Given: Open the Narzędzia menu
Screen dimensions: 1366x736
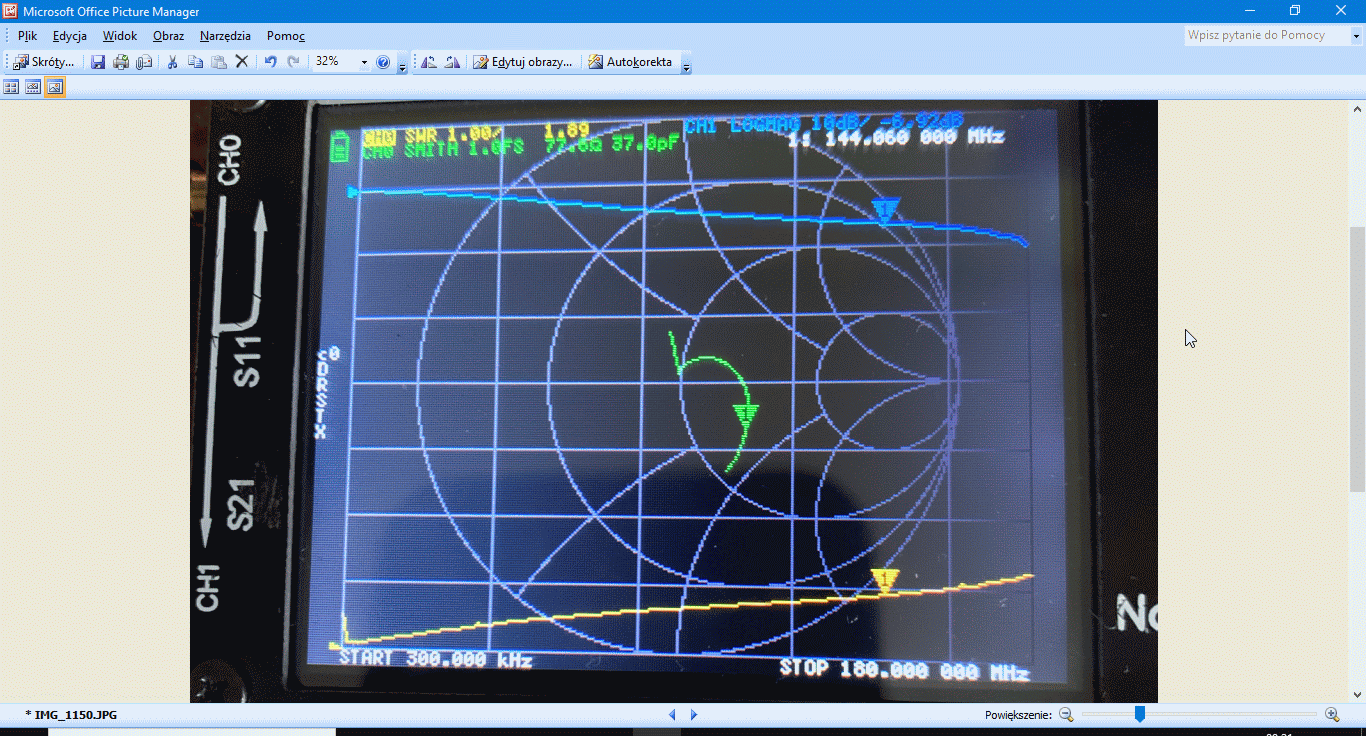Looking at the screenshot, I should [225, 36].
